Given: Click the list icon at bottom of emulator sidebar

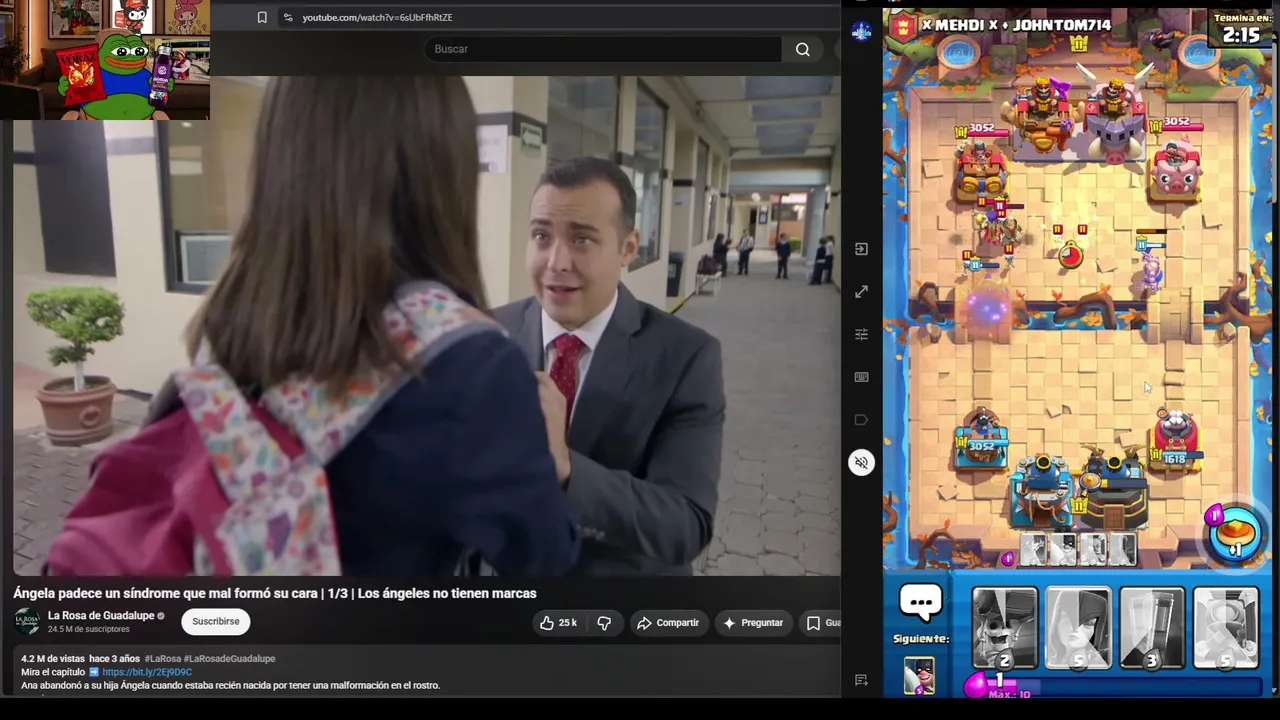Looking at the screenshot, I should [861, 680].
